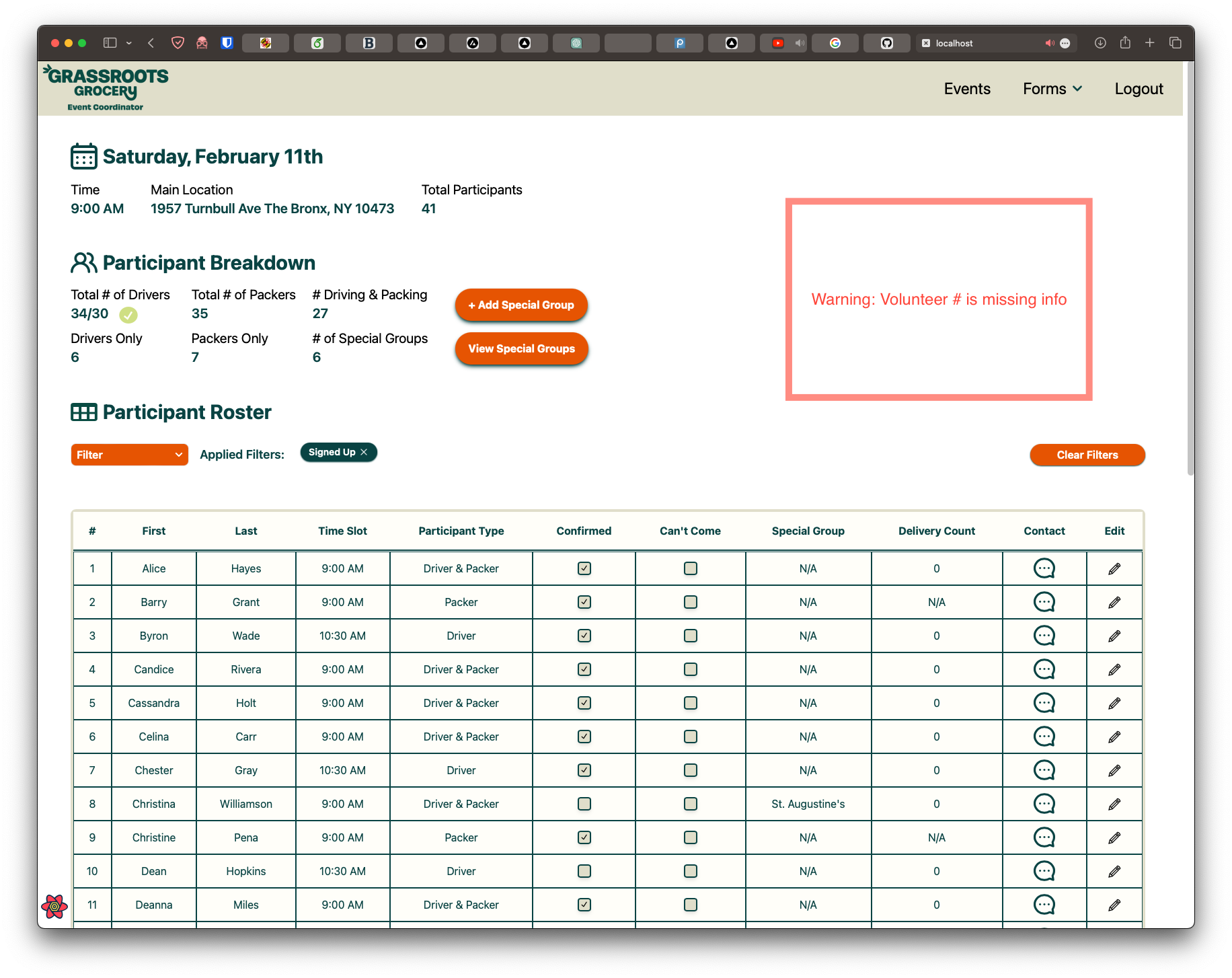
Task: Click the calendar icon beside the date heading
Action: tap(83, 155)
